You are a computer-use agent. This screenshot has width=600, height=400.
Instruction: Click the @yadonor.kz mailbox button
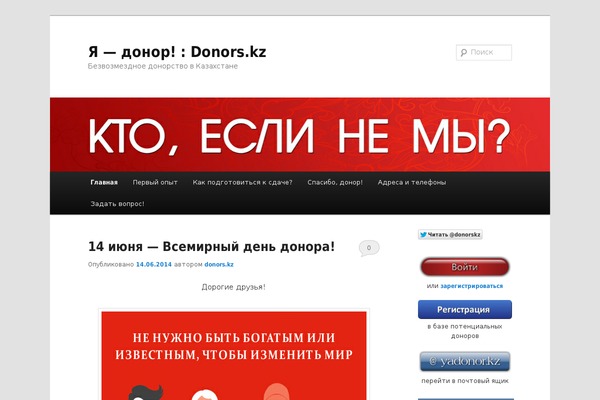click(465, 362)
